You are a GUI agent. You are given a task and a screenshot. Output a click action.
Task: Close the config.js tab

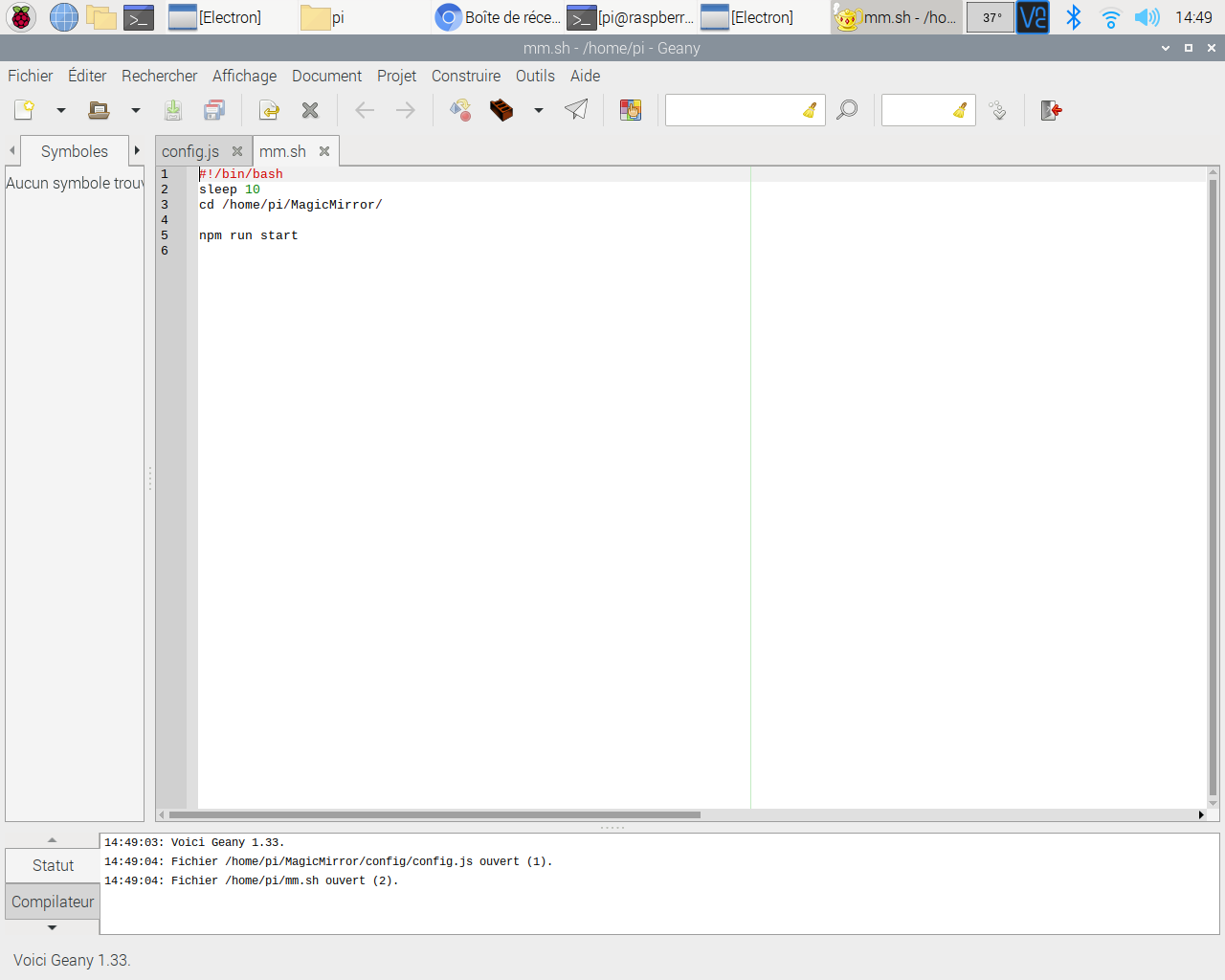pyautogui.click(x=237, y=150)
